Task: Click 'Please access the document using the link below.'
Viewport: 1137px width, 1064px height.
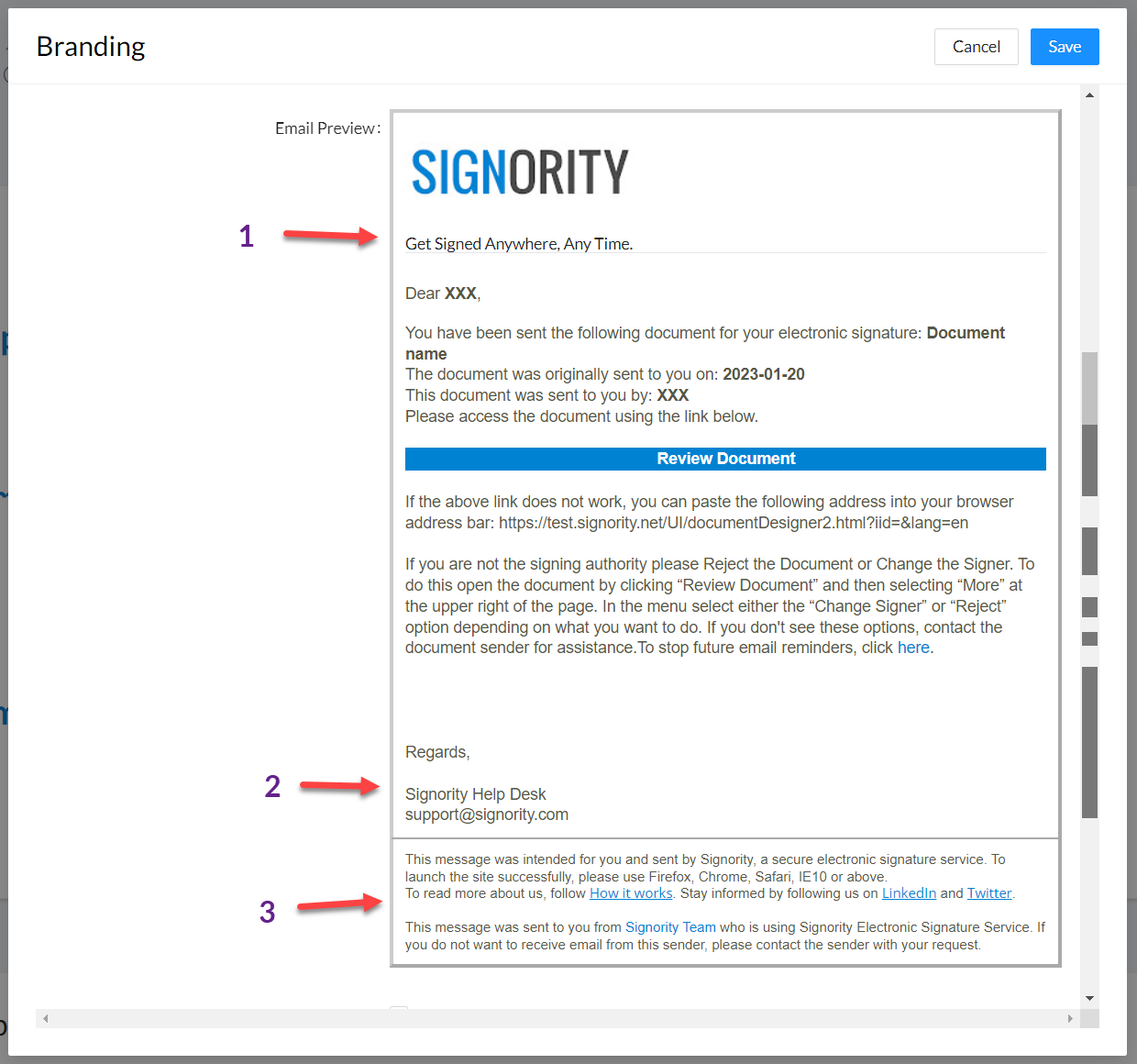Action: click(581, 416)
